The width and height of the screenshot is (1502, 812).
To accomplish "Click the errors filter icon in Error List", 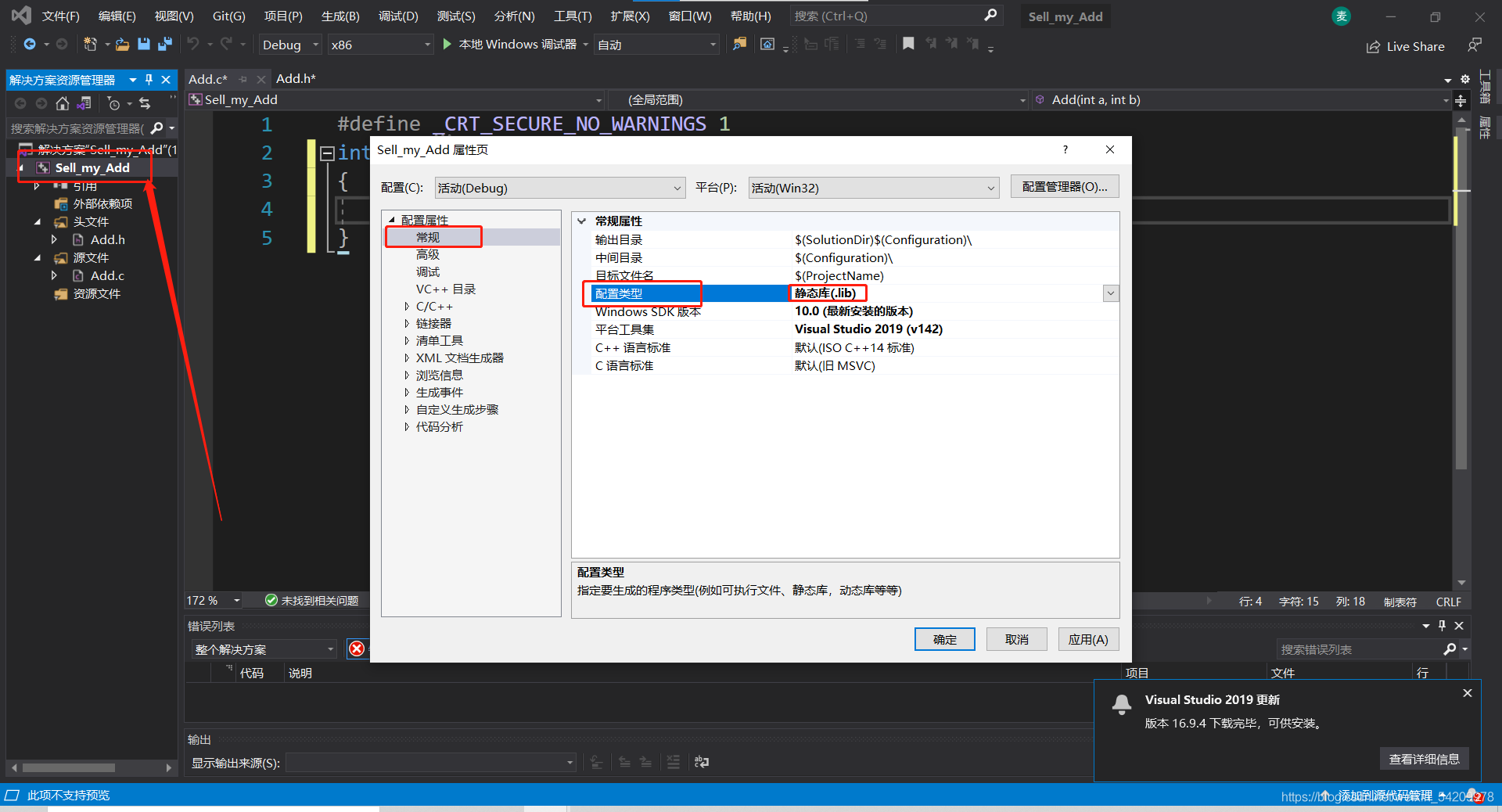I will [x=357, y=649].
